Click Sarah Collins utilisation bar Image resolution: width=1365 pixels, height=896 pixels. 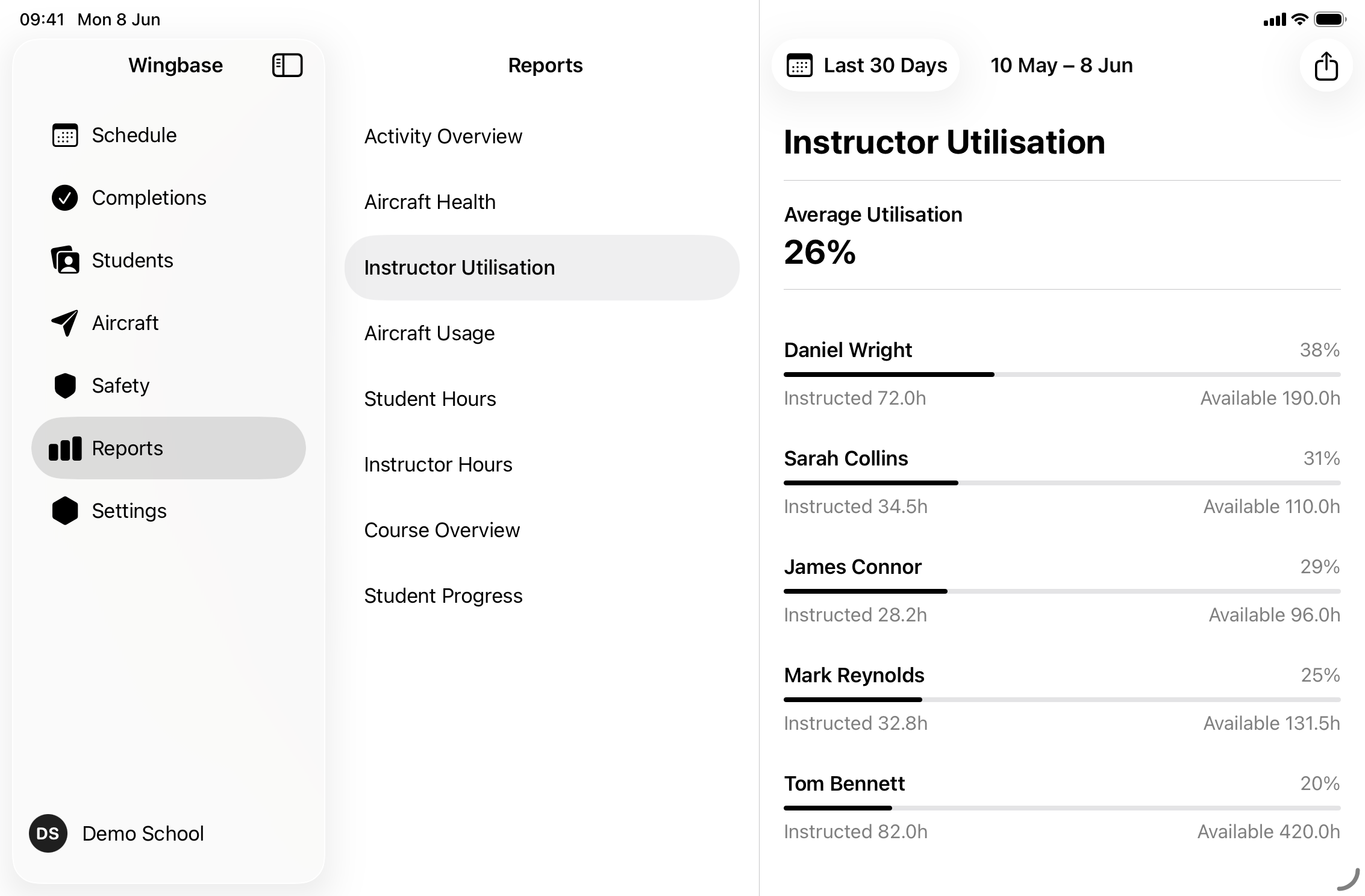click(1062, 483)
